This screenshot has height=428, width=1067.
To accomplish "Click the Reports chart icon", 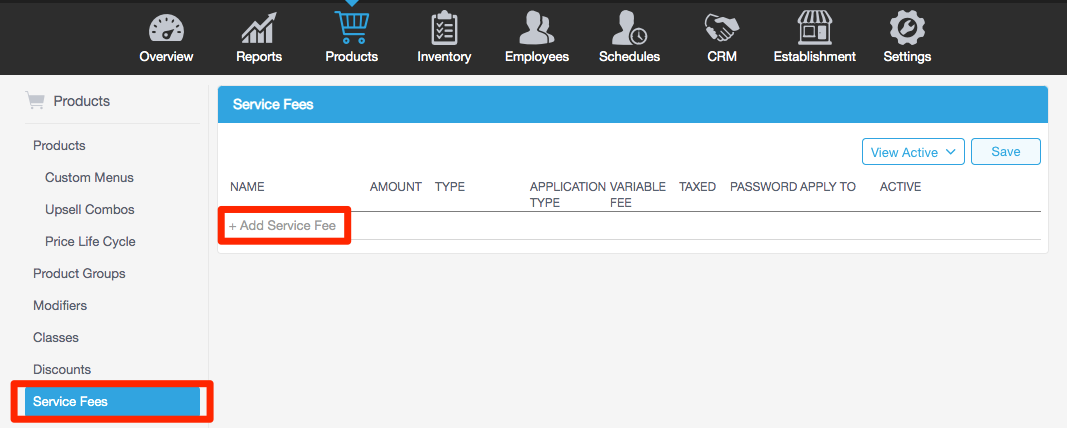I will coord(259,28).
